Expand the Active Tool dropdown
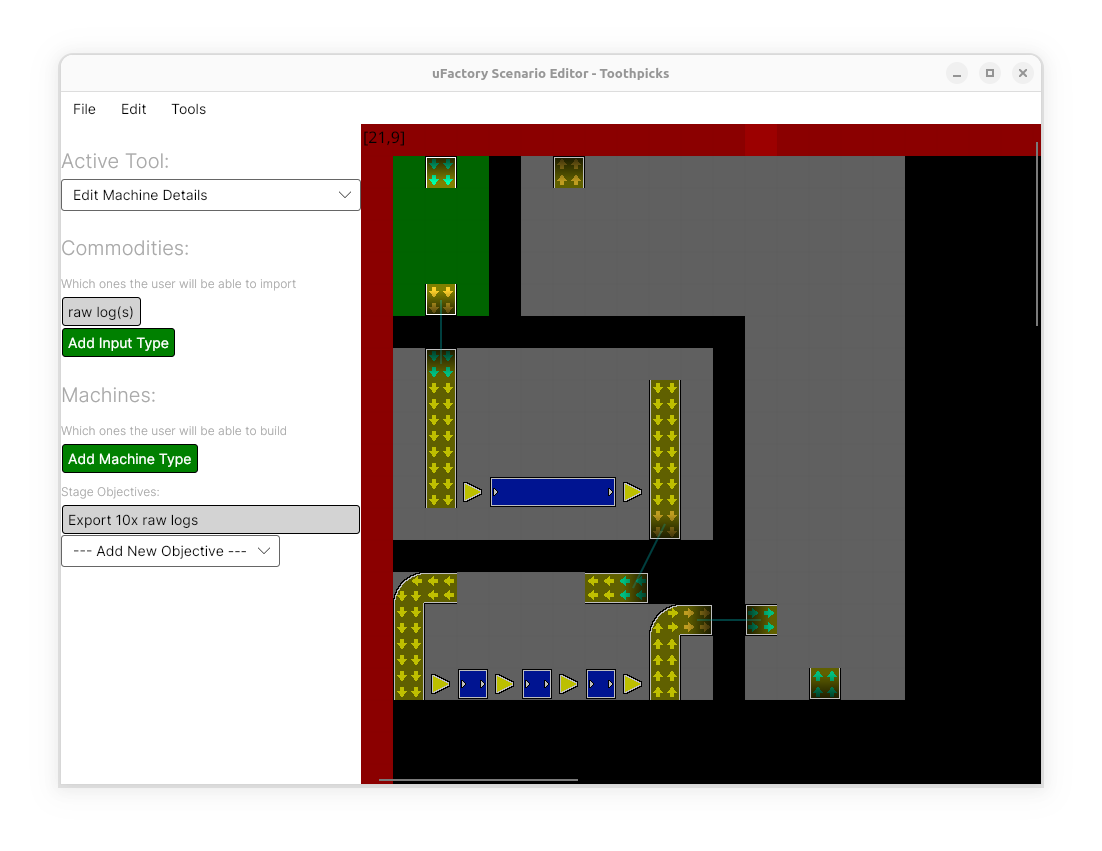 211,195
